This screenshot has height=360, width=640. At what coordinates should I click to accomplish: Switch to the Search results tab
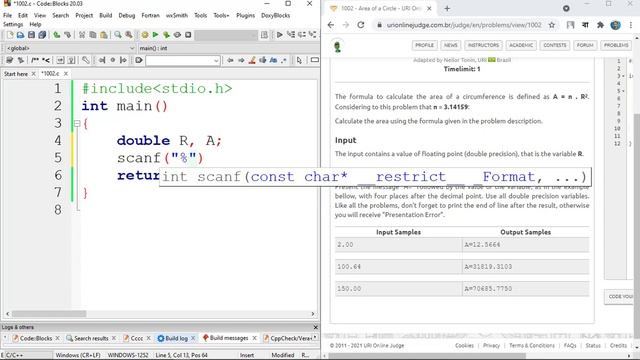click(91, 338)
